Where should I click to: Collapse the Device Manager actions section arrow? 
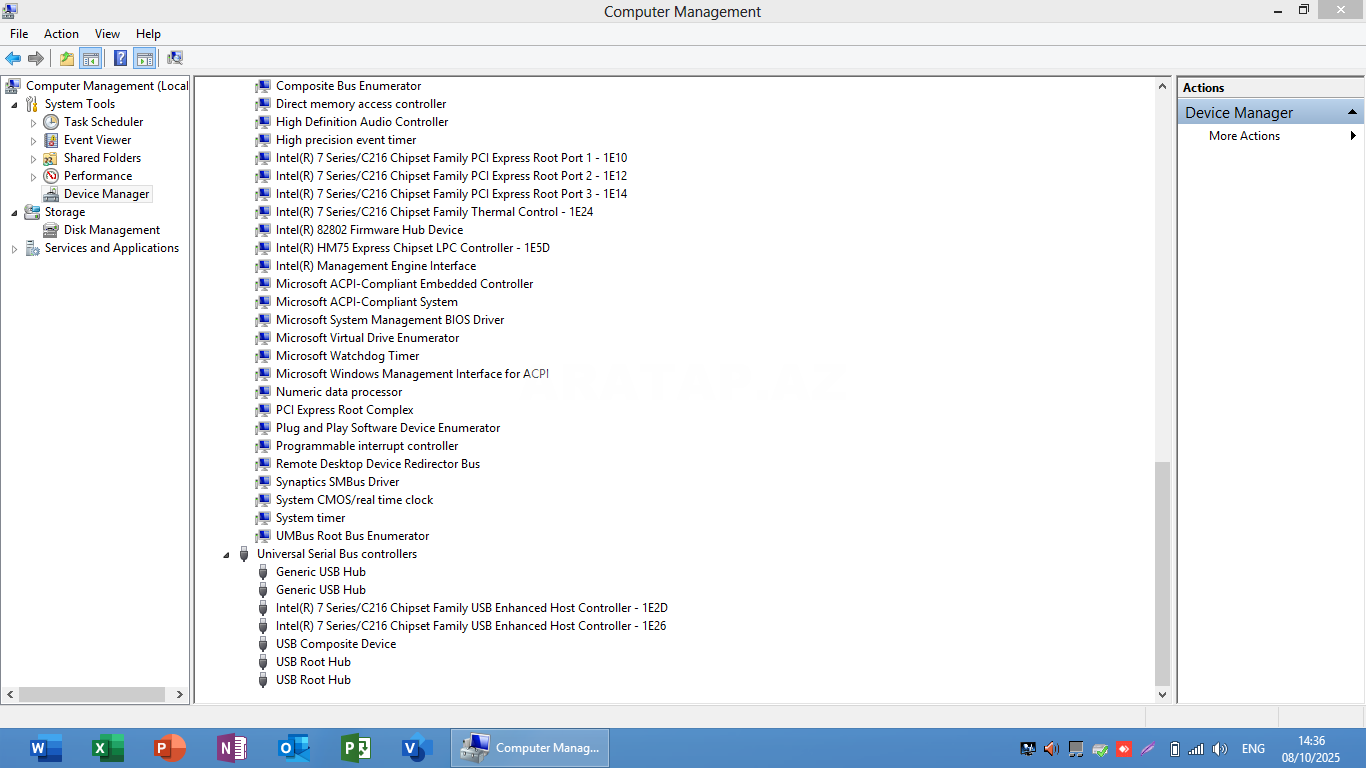[x=1352, y=112]
